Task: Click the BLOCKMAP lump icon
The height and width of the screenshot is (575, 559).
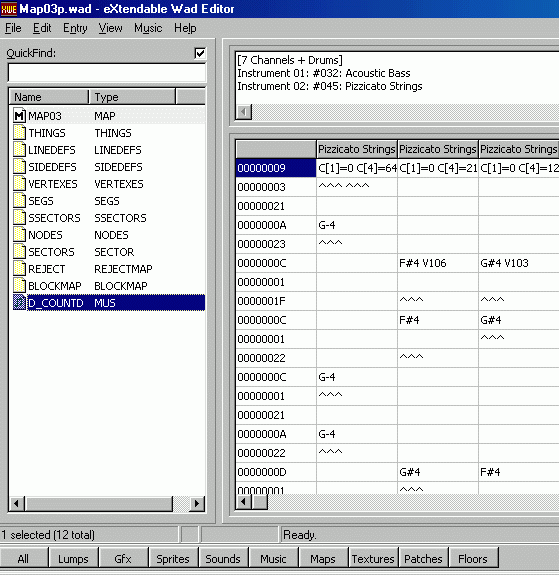Action: (19, 286)
